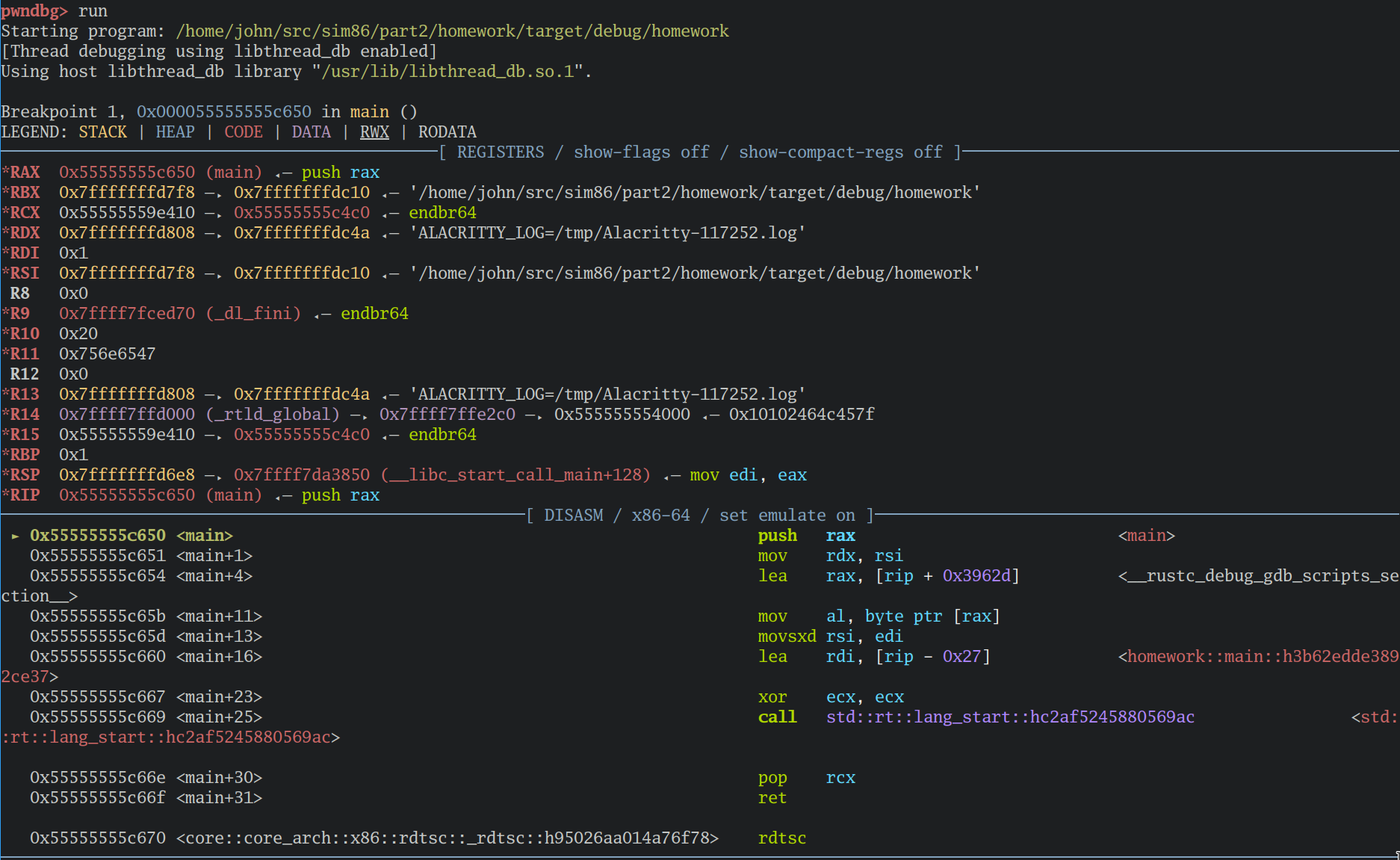This screenshot has width=1400, height=860.
Task: Click the RDI register value 0x1
Action: tap(73, 253)
